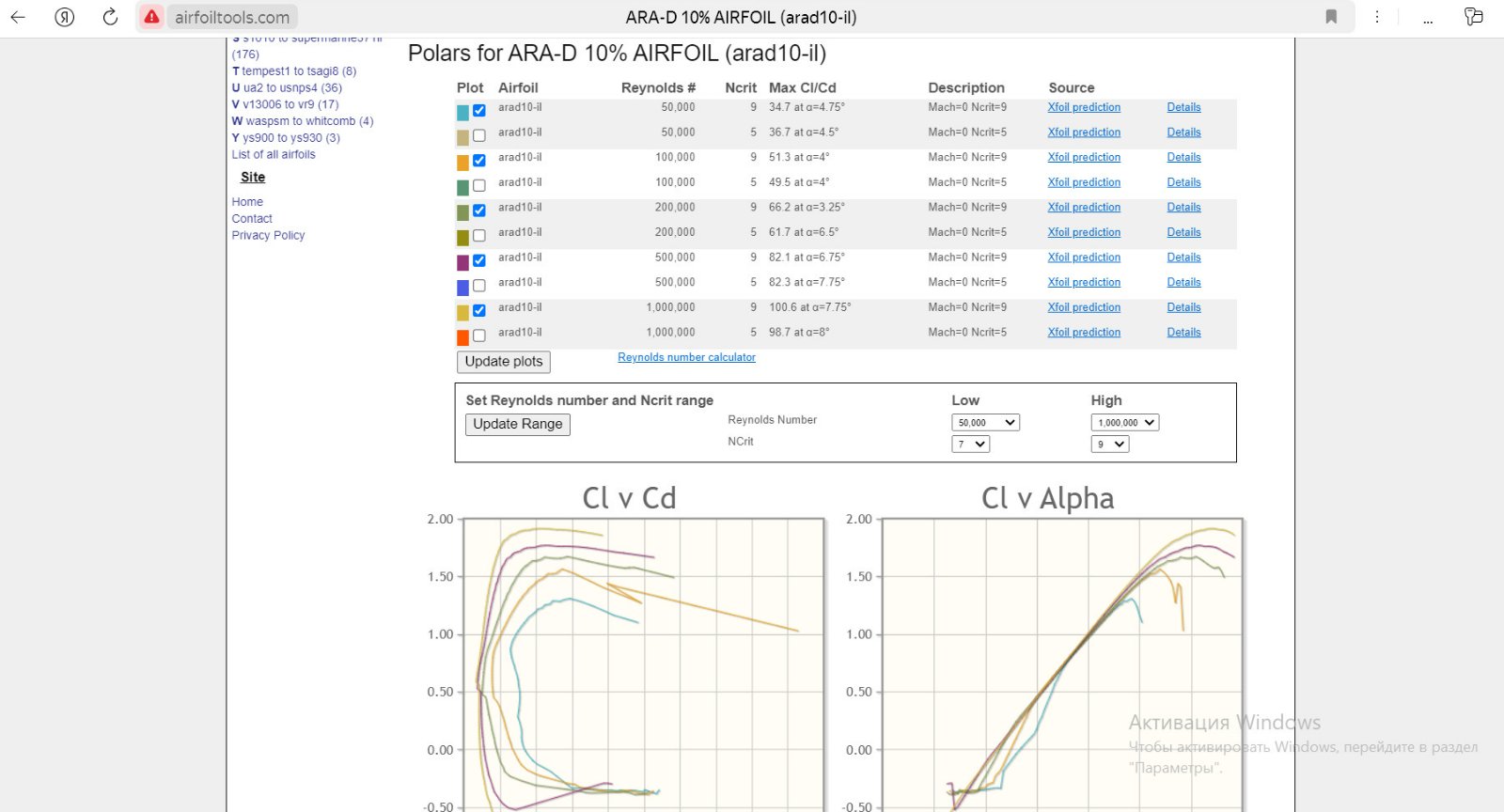Image resolution: width=1504 pixels, height=812 pixels.
Task: Open the horizontal ellipsis options
Action: point(1428,17)
